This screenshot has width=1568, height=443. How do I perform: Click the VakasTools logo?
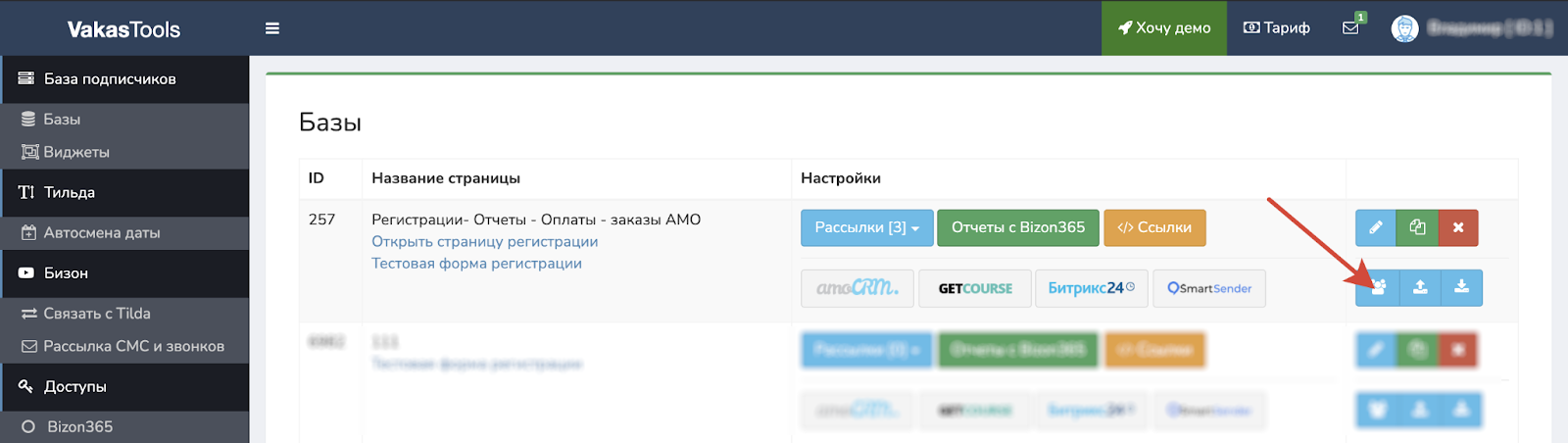(x=123, y=29)
